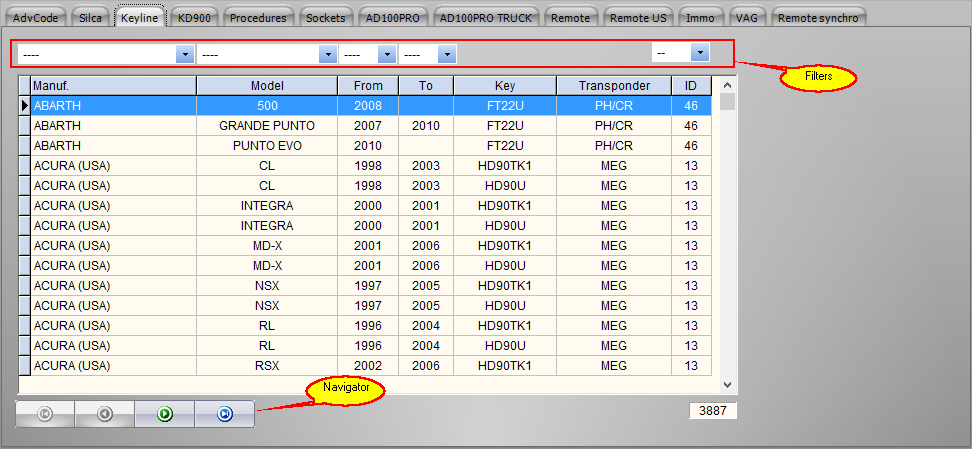The width and height of the screenshot is (972, 449).
Task: Click the PH/CR cell in PUNTO EVO row
Action: 614,146
